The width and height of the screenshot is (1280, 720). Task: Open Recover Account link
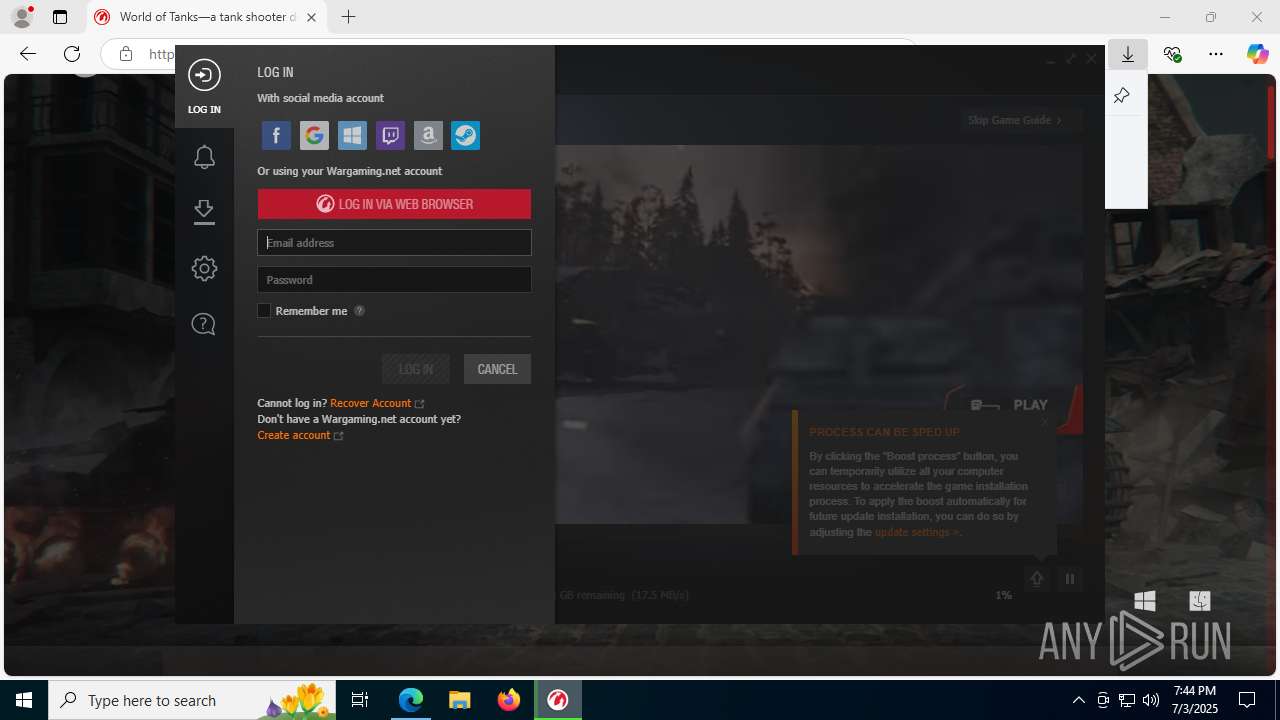point(371,403)
